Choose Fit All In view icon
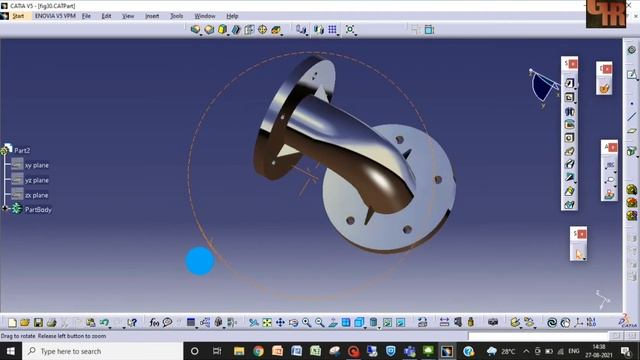The height and width of the screenshot is (360, 640). tap(267, 323)
